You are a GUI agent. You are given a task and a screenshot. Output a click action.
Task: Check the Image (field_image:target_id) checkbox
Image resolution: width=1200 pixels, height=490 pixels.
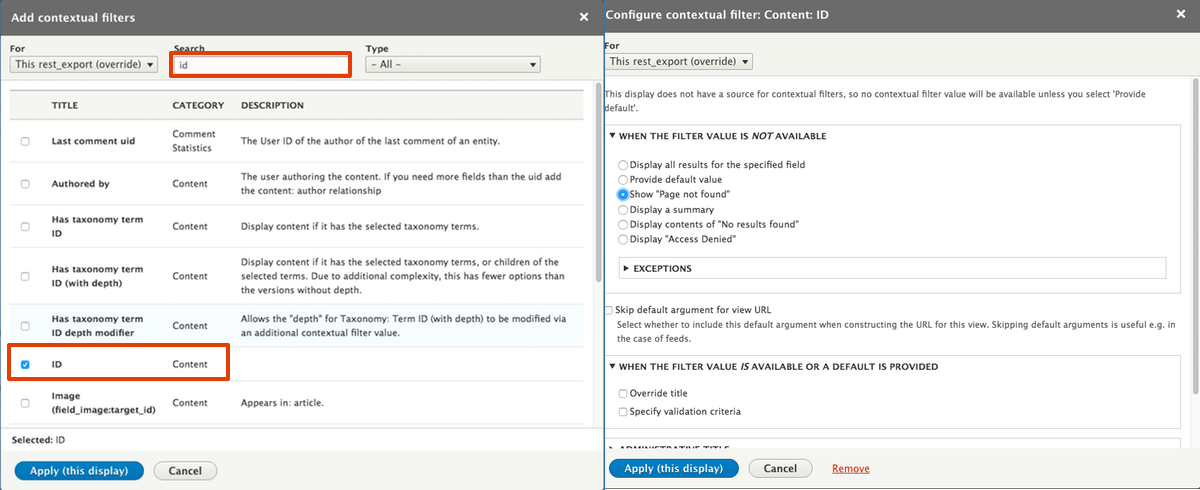pyautogui.click(x=25, y=403)
